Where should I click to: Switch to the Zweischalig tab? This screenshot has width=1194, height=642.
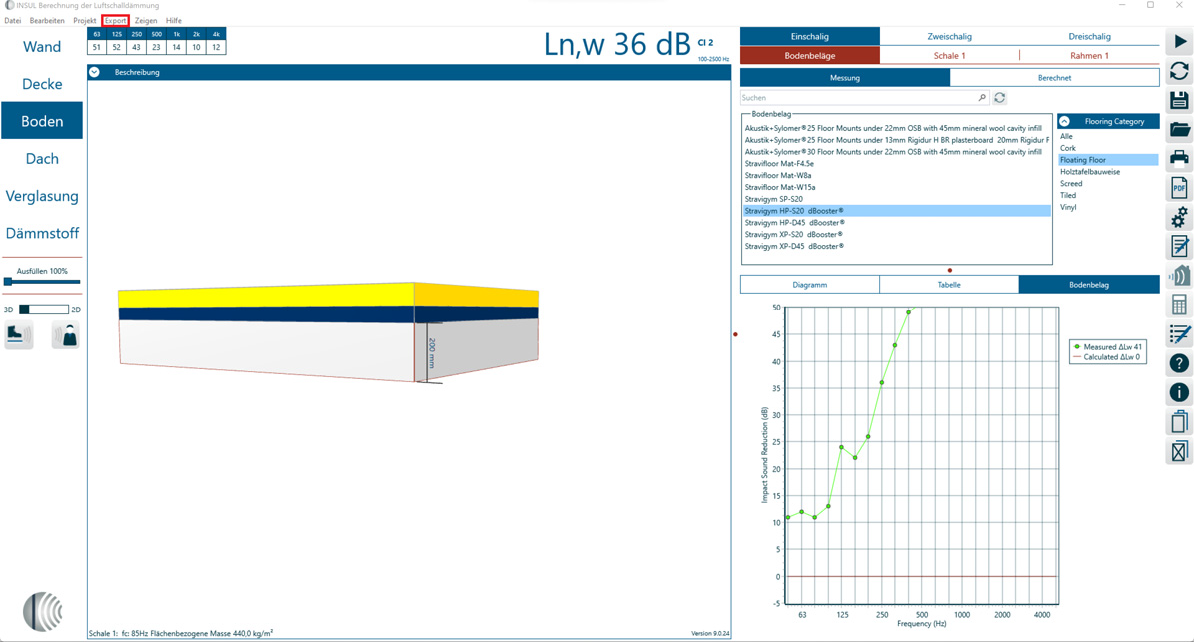[x=950, y=37]
